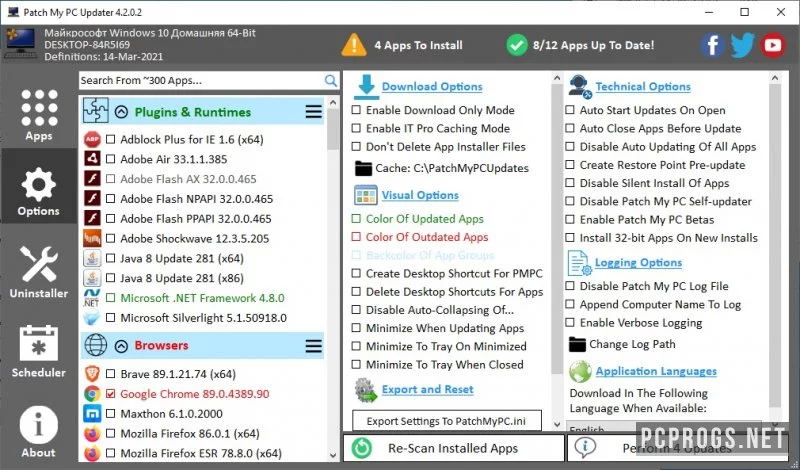Click the Adobe Air app icon
Screen dimensions: 800x470
pos(92,159)
